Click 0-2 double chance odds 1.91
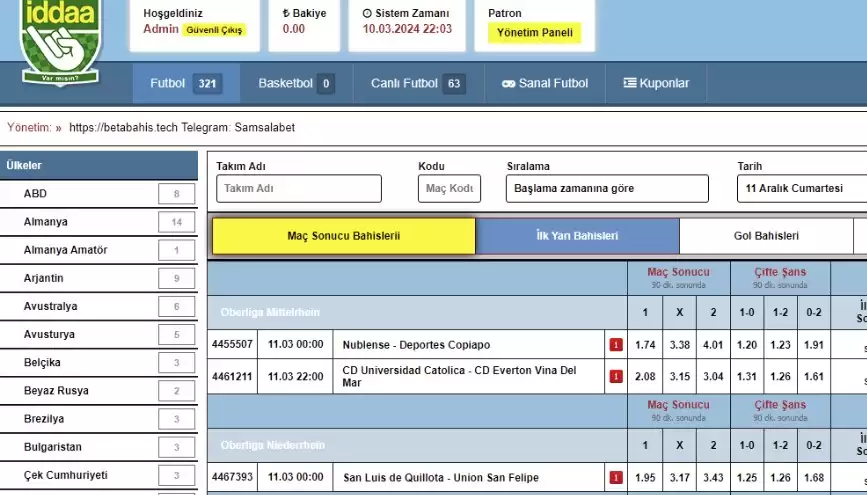 [814, 345]
